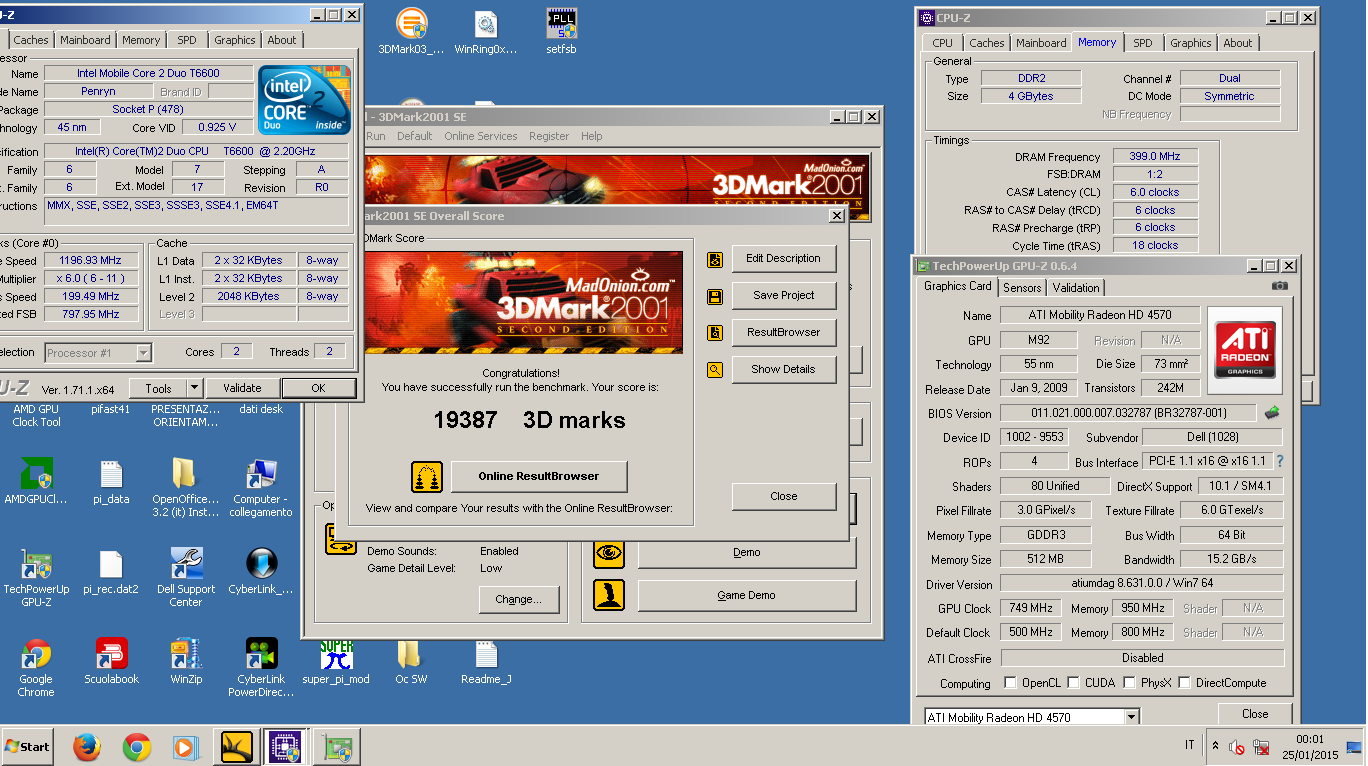The height and width of the screenshot is (766, 1368).
Task: Open the Oc SW folder icon
Action: (411, 661)
